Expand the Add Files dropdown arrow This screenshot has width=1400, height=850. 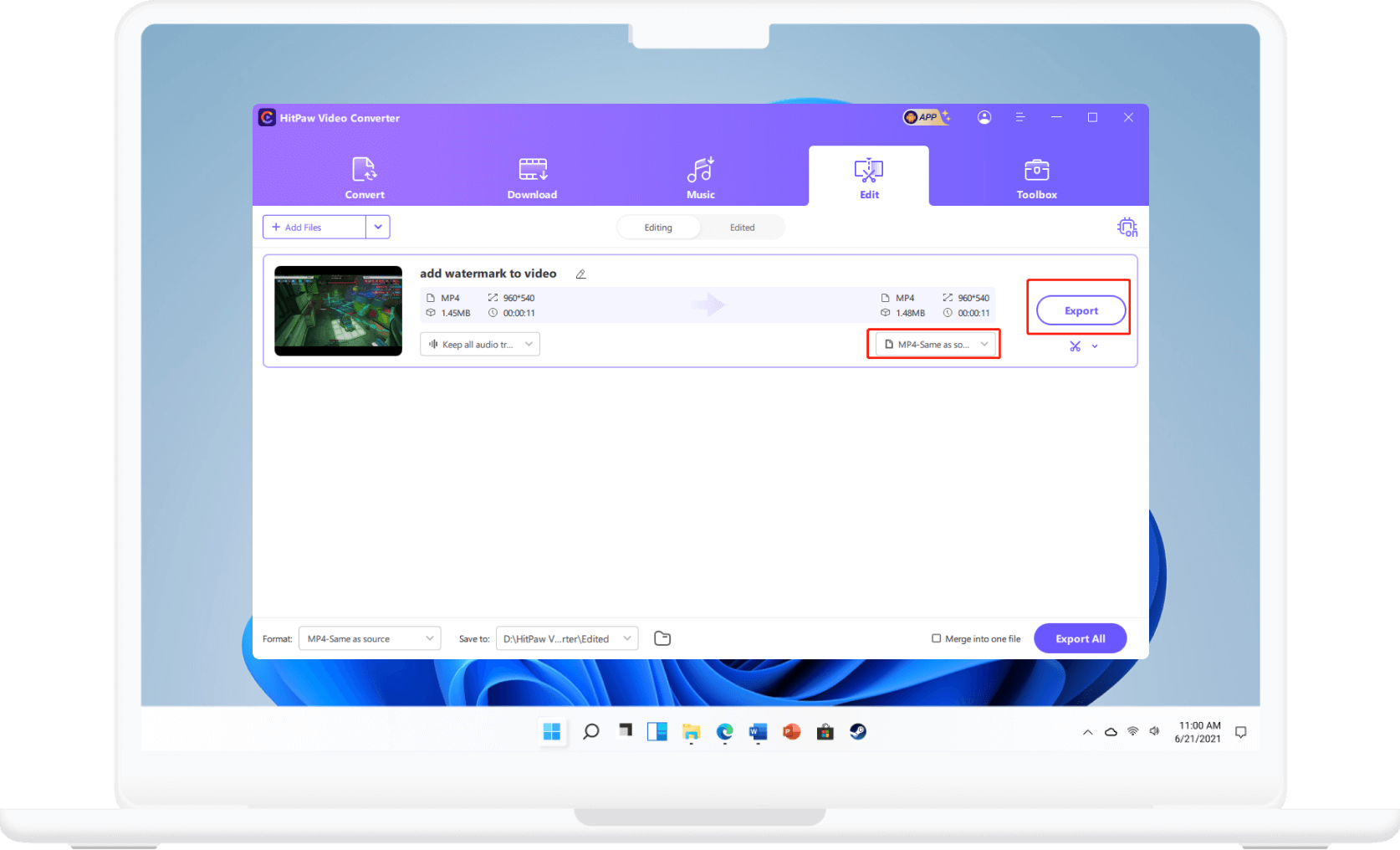378,227
